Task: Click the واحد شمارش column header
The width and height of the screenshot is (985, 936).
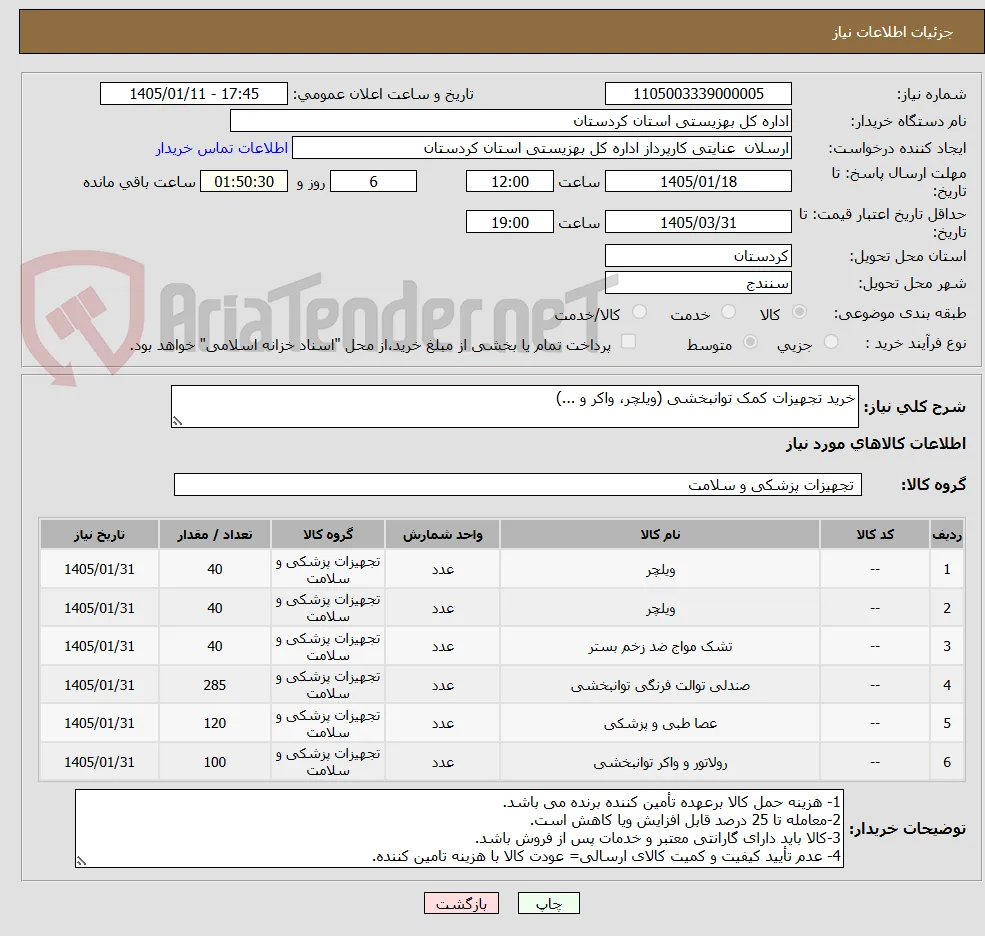Action: [x=442, y=535]
